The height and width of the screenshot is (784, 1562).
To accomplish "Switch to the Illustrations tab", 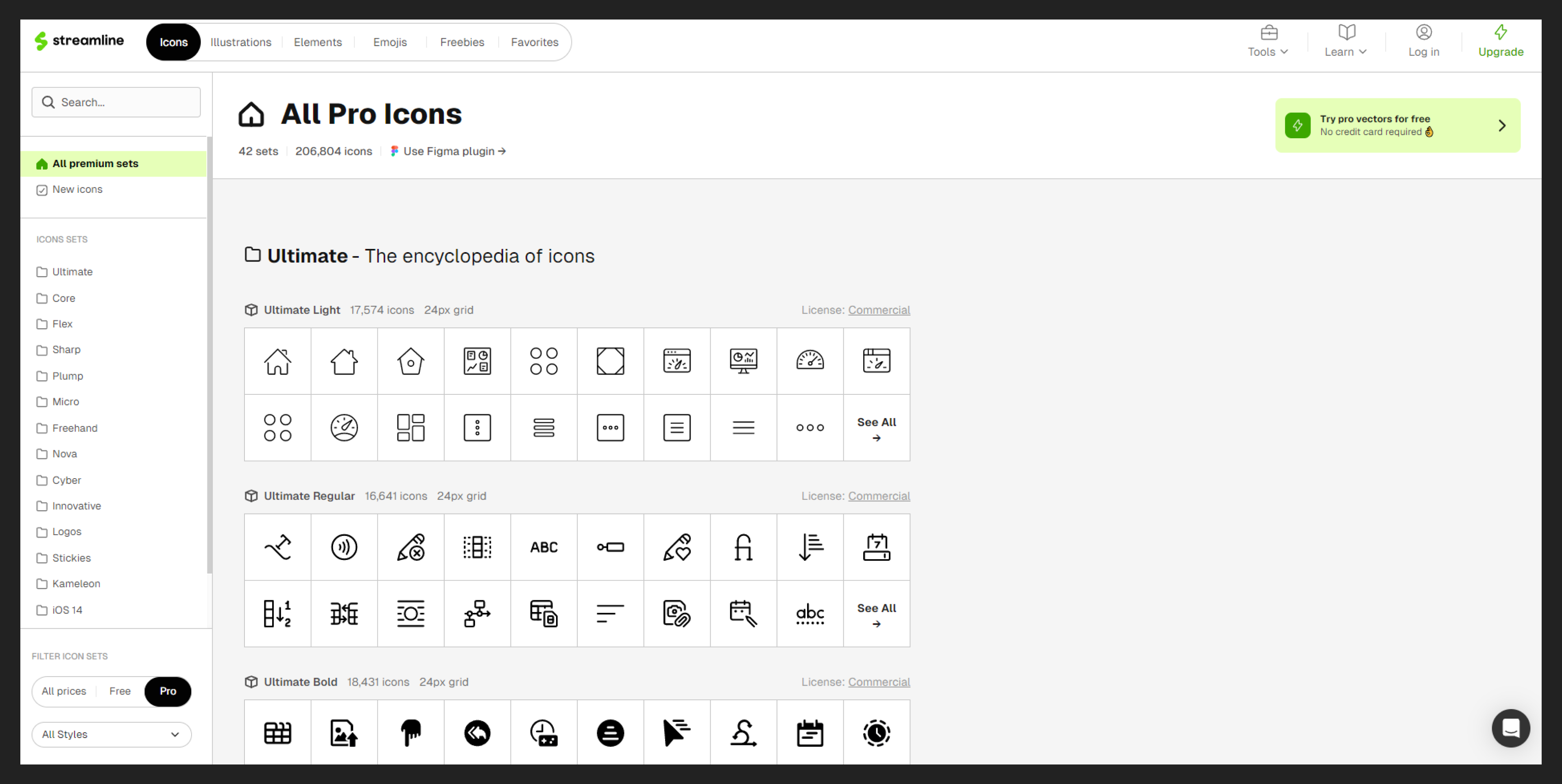I will click(241, 42).
